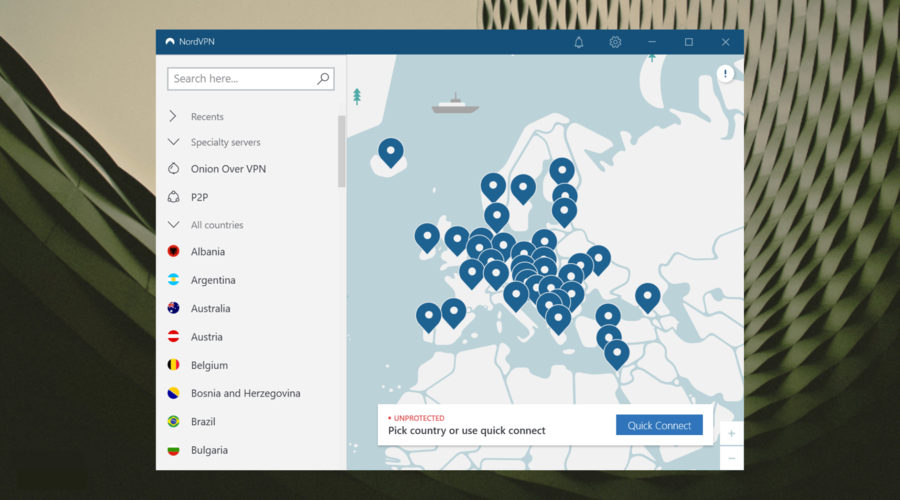Click the Brazil flag icon
Image resolution: width=900 pixels, height=500 pixels.
[173, 421]
